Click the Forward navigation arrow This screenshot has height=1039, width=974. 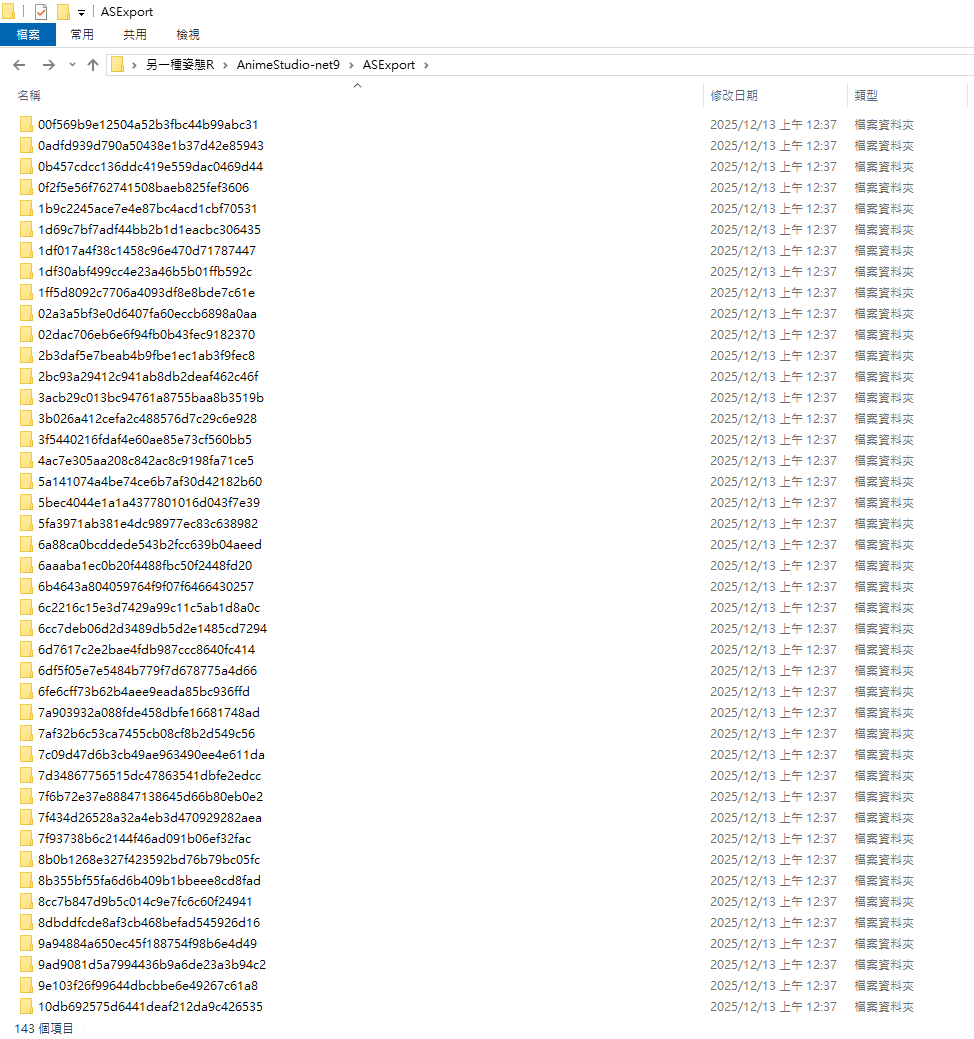[x=48, y=65]
